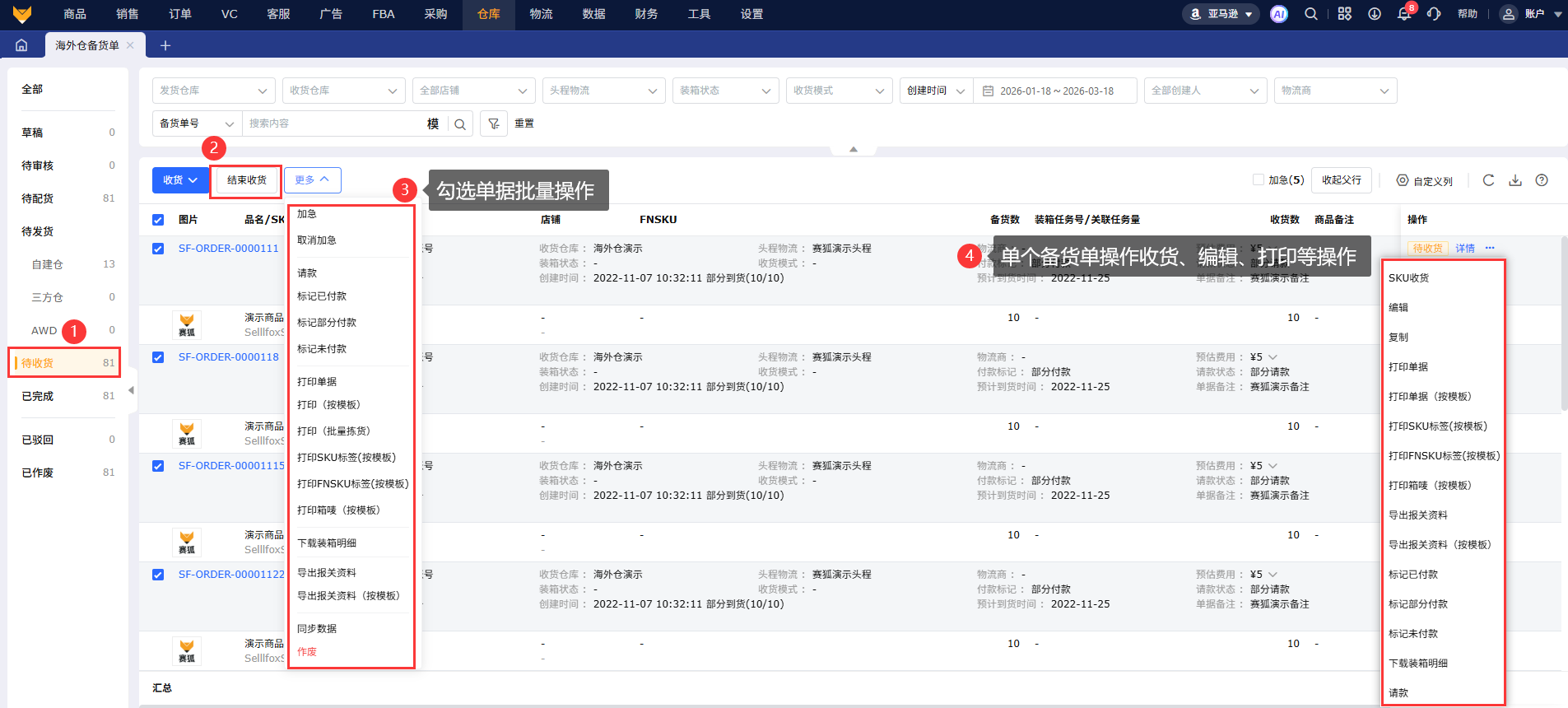
Task: Open the apps grid icon in top bar
Action: point(1344,14)
